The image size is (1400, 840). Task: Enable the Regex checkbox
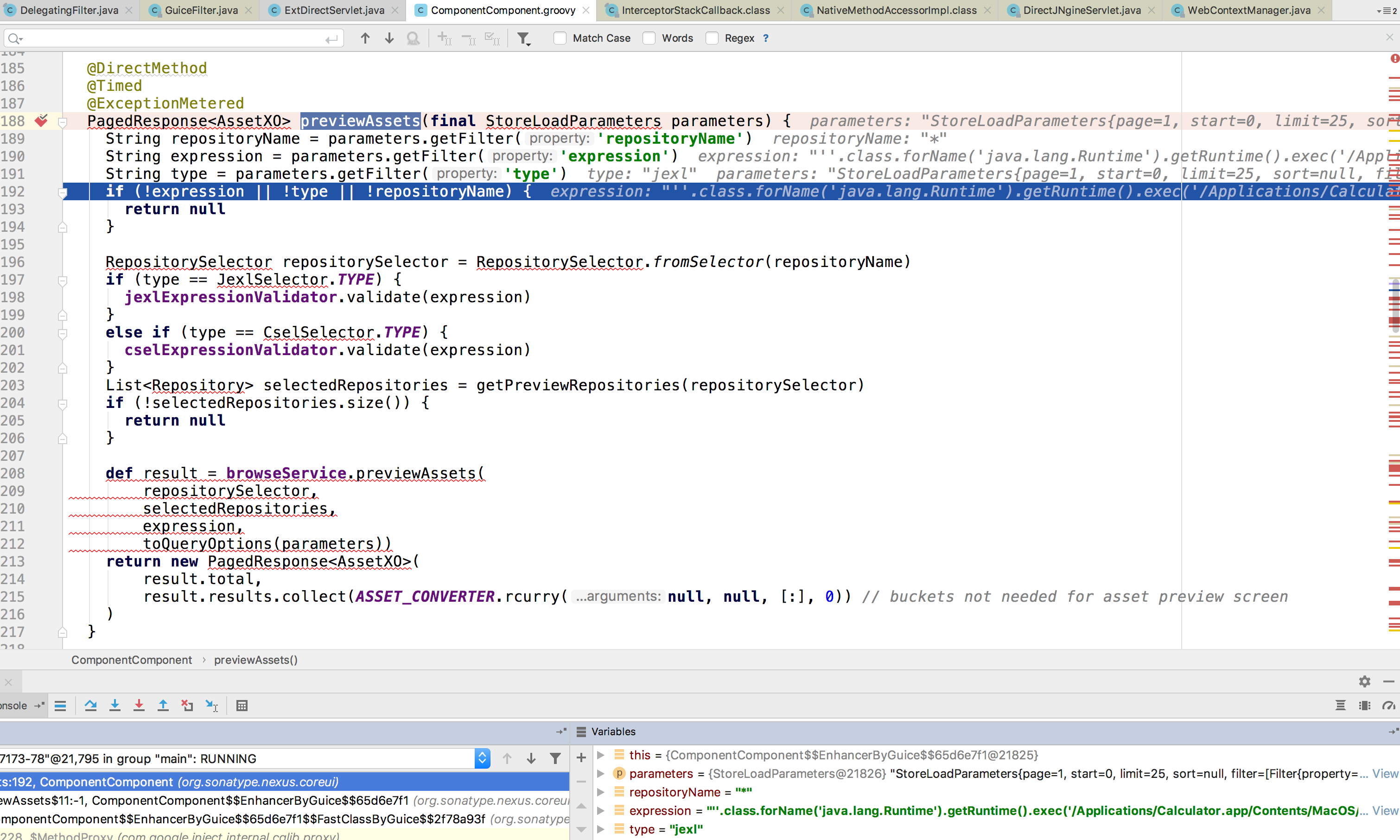coord(712,38)
